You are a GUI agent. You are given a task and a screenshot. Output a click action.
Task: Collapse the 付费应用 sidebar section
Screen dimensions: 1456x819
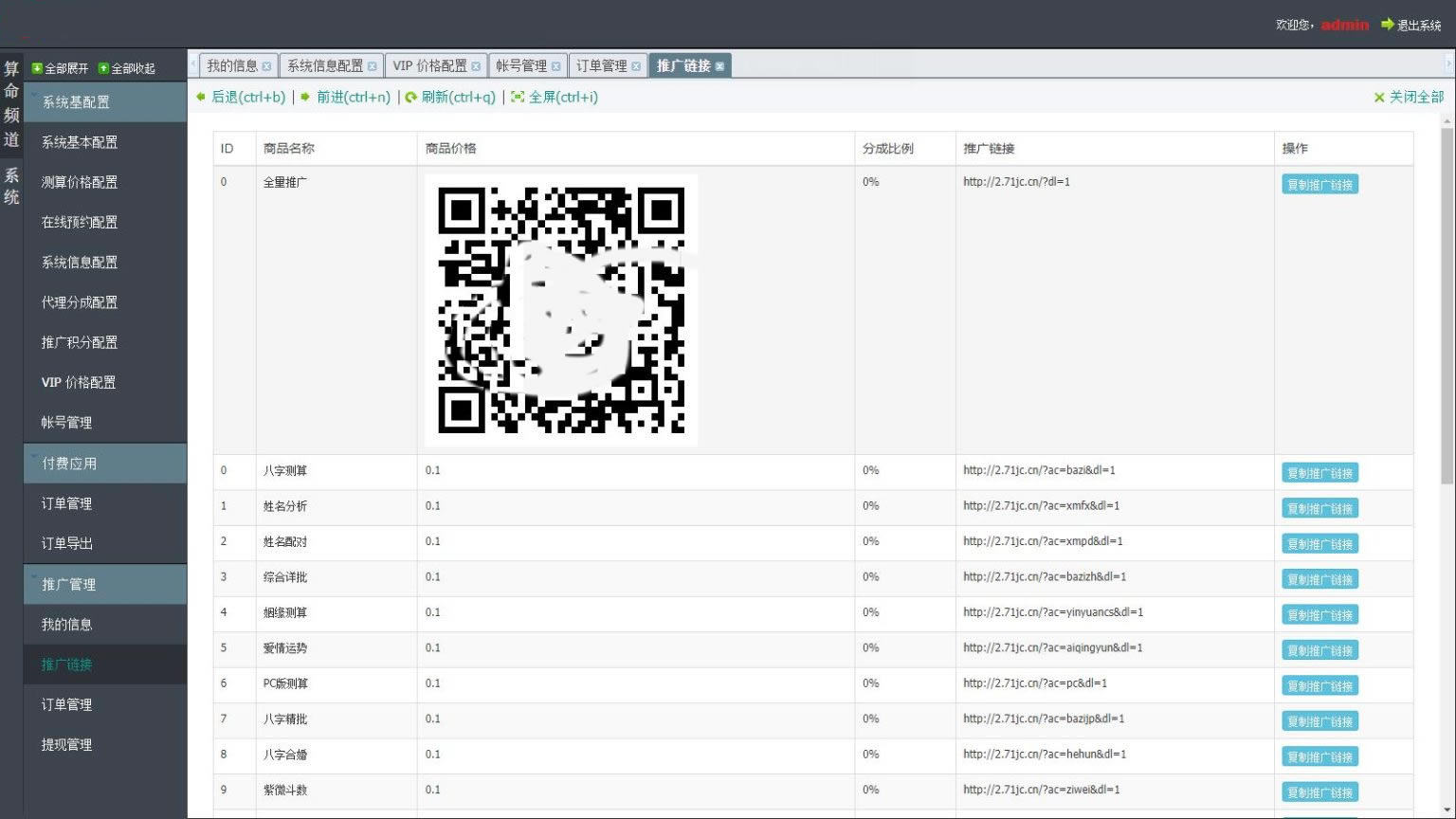tap(104, 464)
